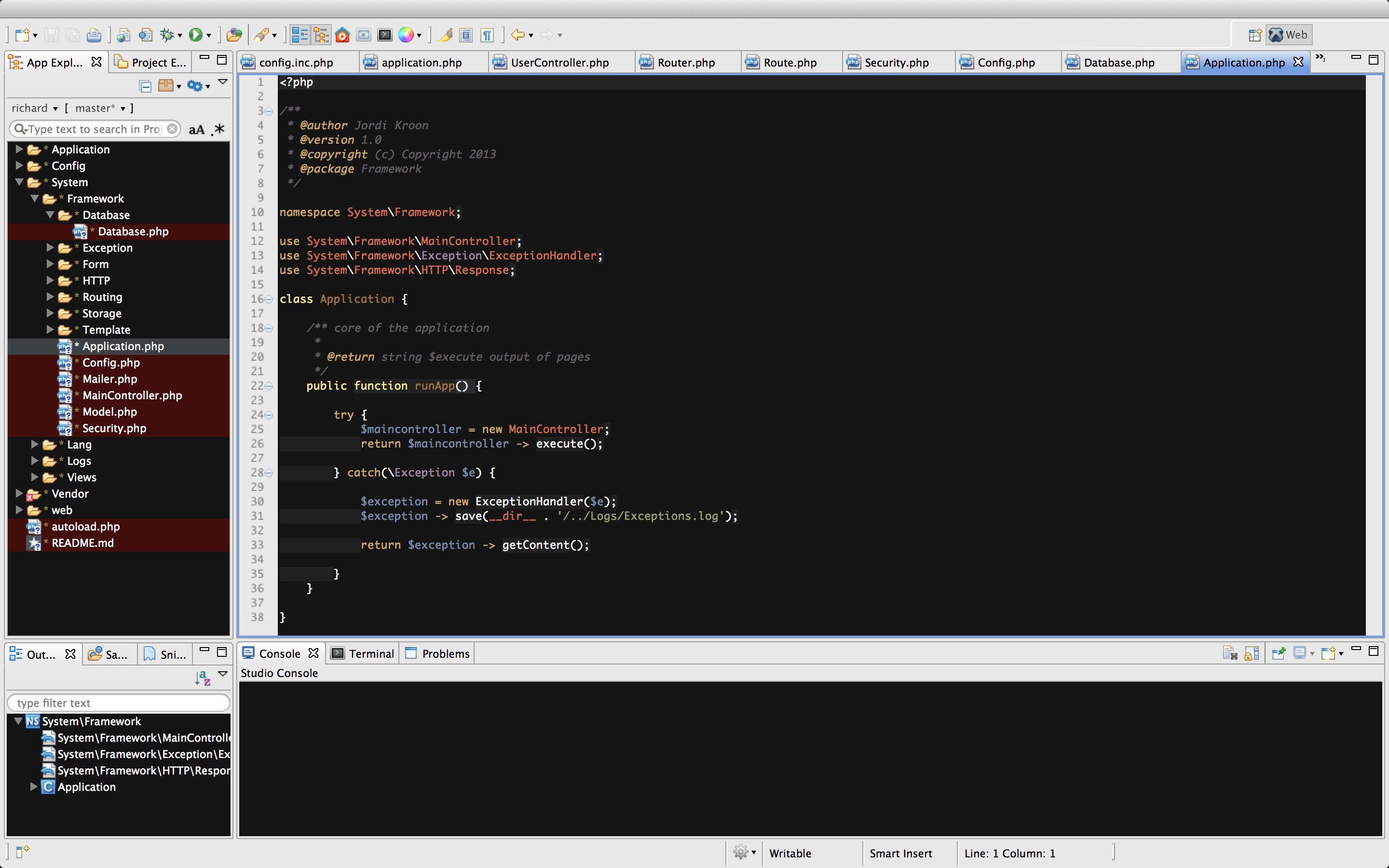Click the Sort alphabetically icon in Outline
Screen dimensions: 1389x868
(202, 678)
